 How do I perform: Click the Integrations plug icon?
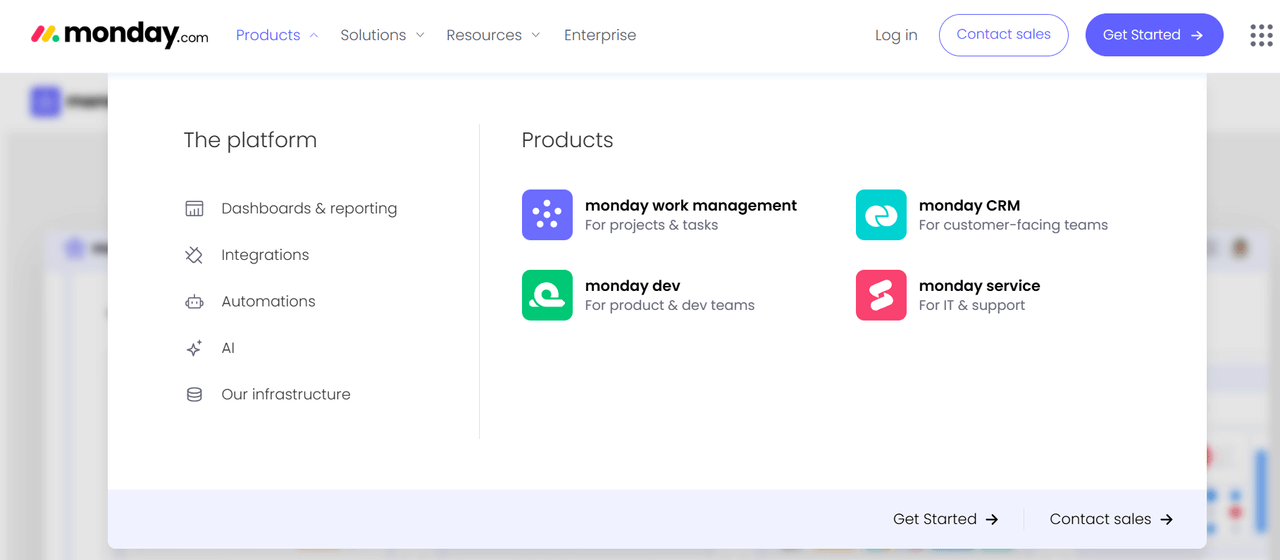click(x=194, y=255)
